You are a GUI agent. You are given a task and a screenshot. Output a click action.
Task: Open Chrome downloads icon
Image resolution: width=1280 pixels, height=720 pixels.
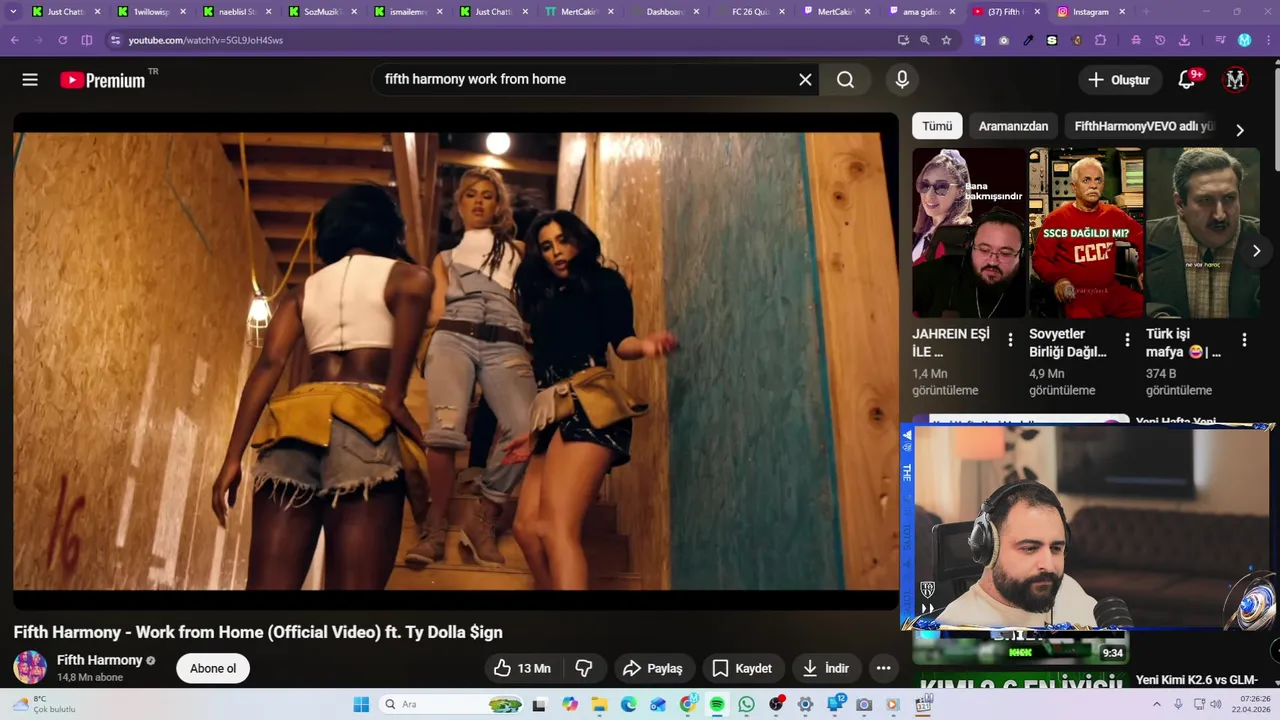point(1184,40)
